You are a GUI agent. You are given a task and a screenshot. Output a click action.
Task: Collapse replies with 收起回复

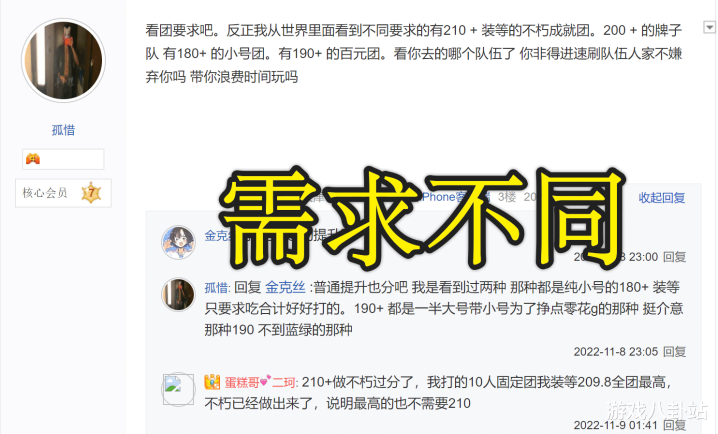tap(662, 198)
